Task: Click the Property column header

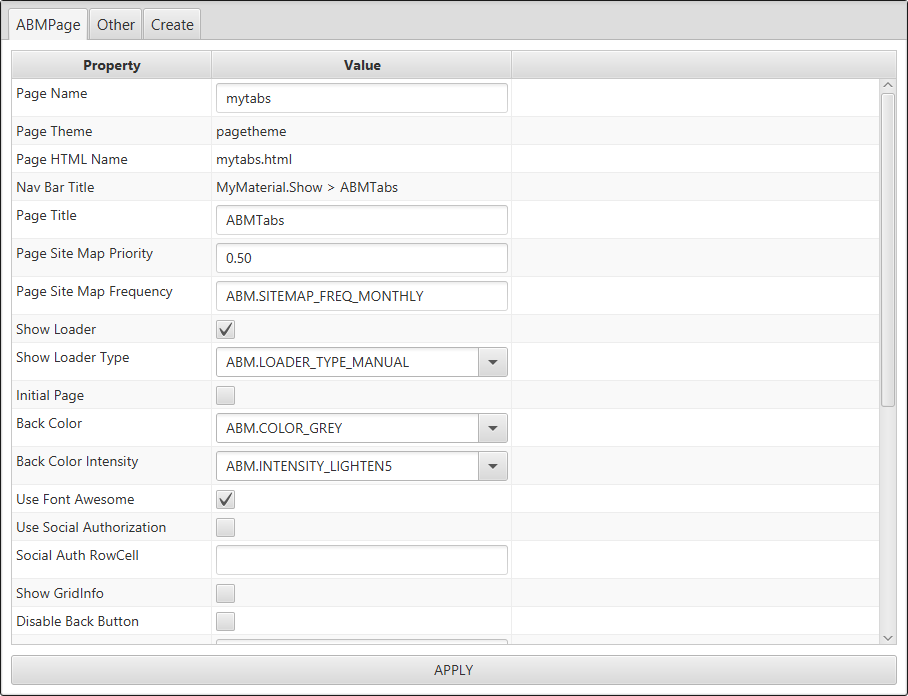Action: (x=111, y=65)
